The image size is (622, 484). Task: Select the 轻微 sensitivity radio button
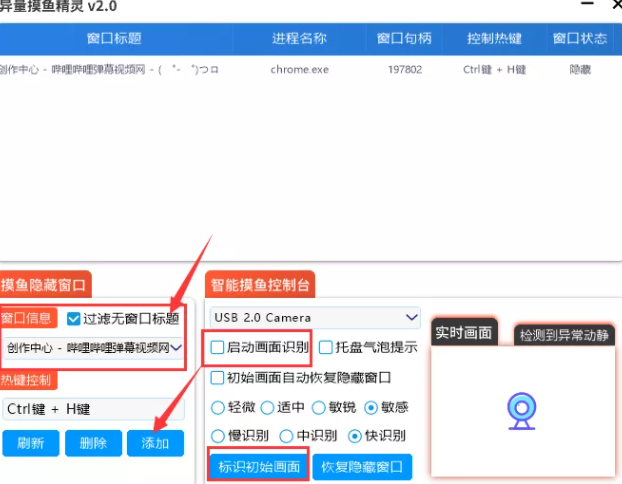(218, 408)
